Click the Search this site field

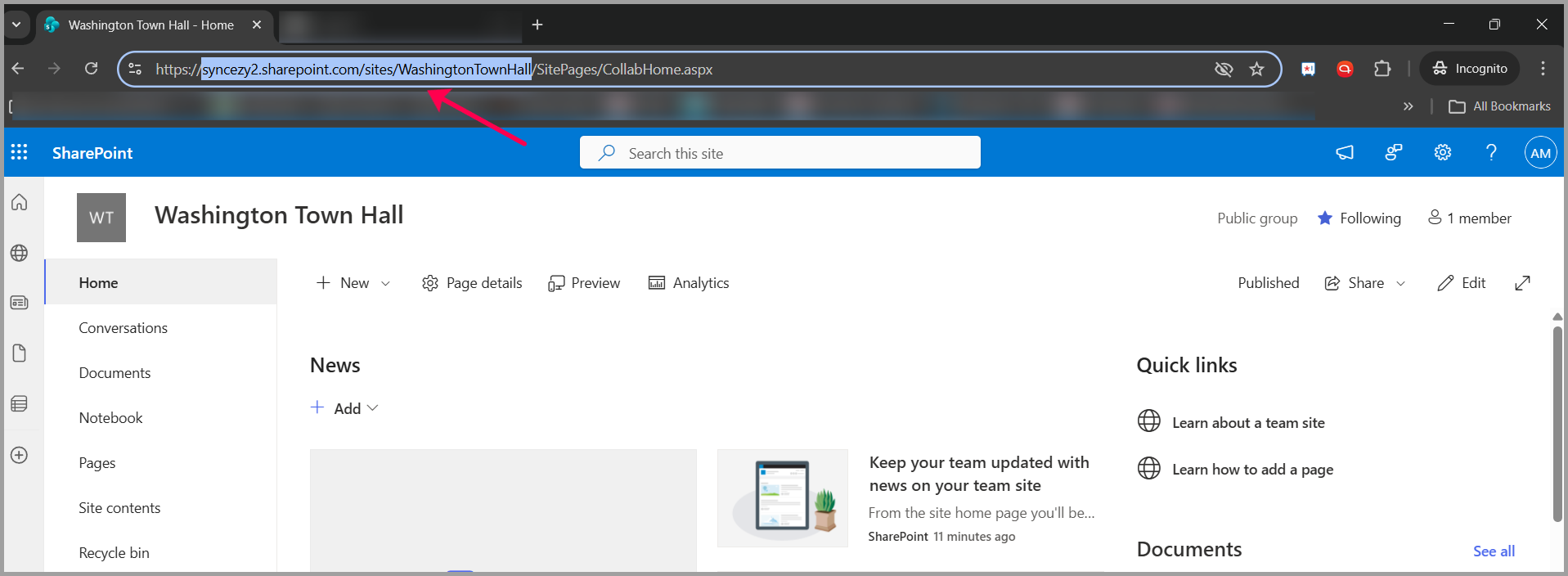[780, 153]
